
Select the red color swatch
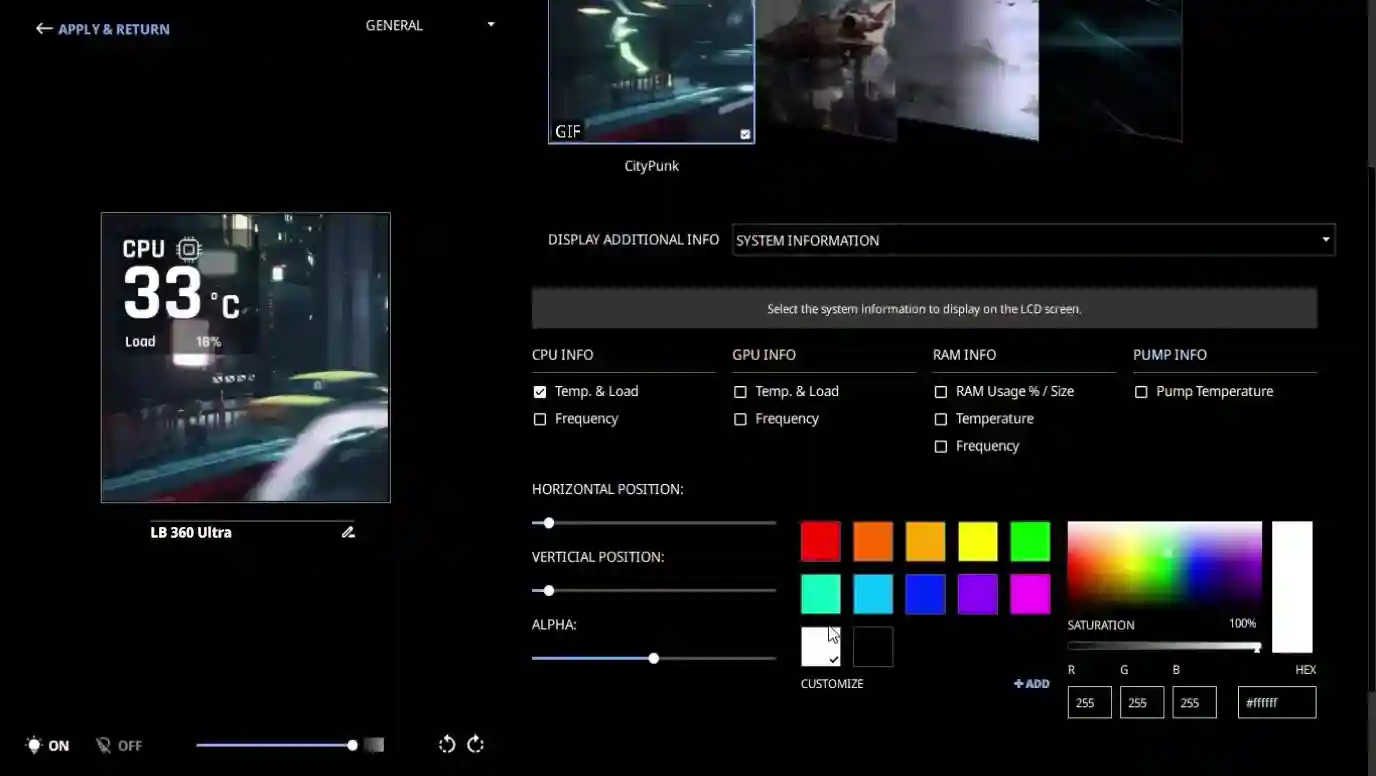click(x=819, y=541)
